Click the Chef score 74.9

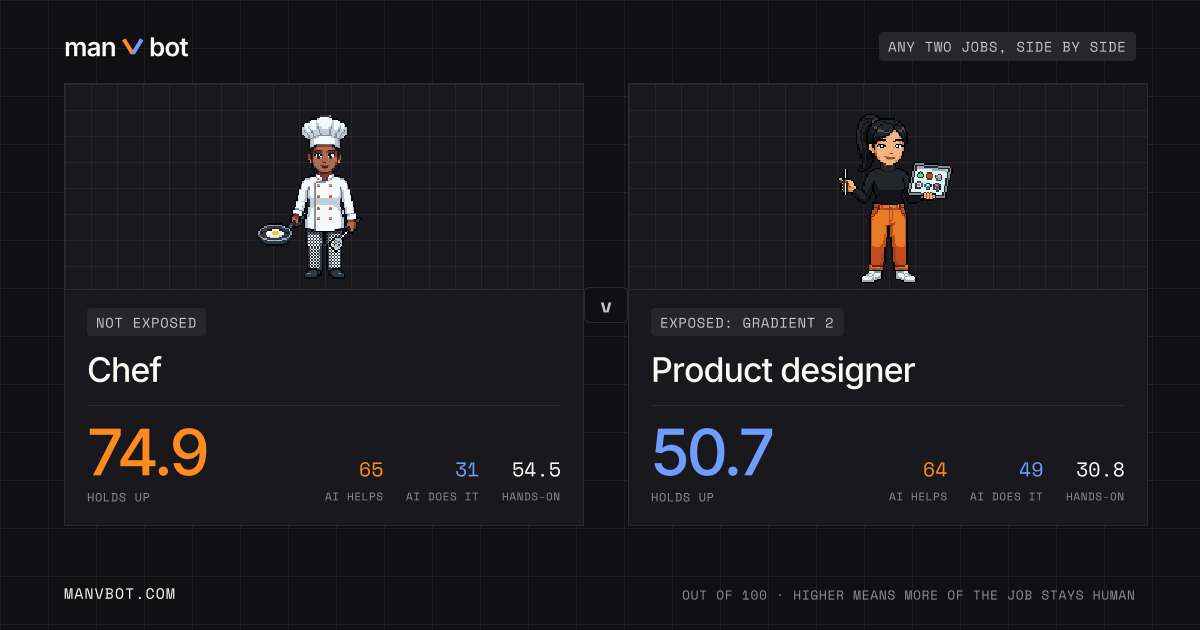coord(148,453)
